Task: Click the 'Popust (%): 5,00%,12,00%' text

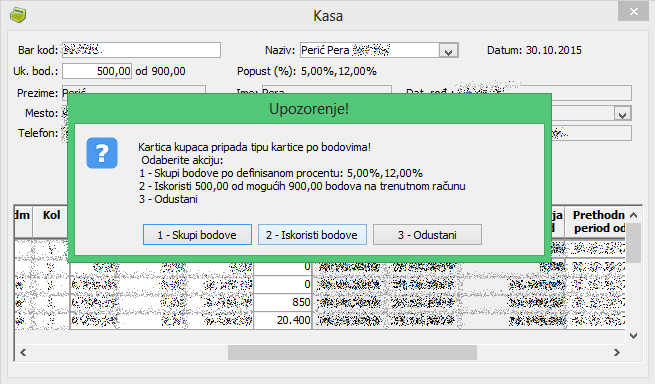Action: [307, 71]
